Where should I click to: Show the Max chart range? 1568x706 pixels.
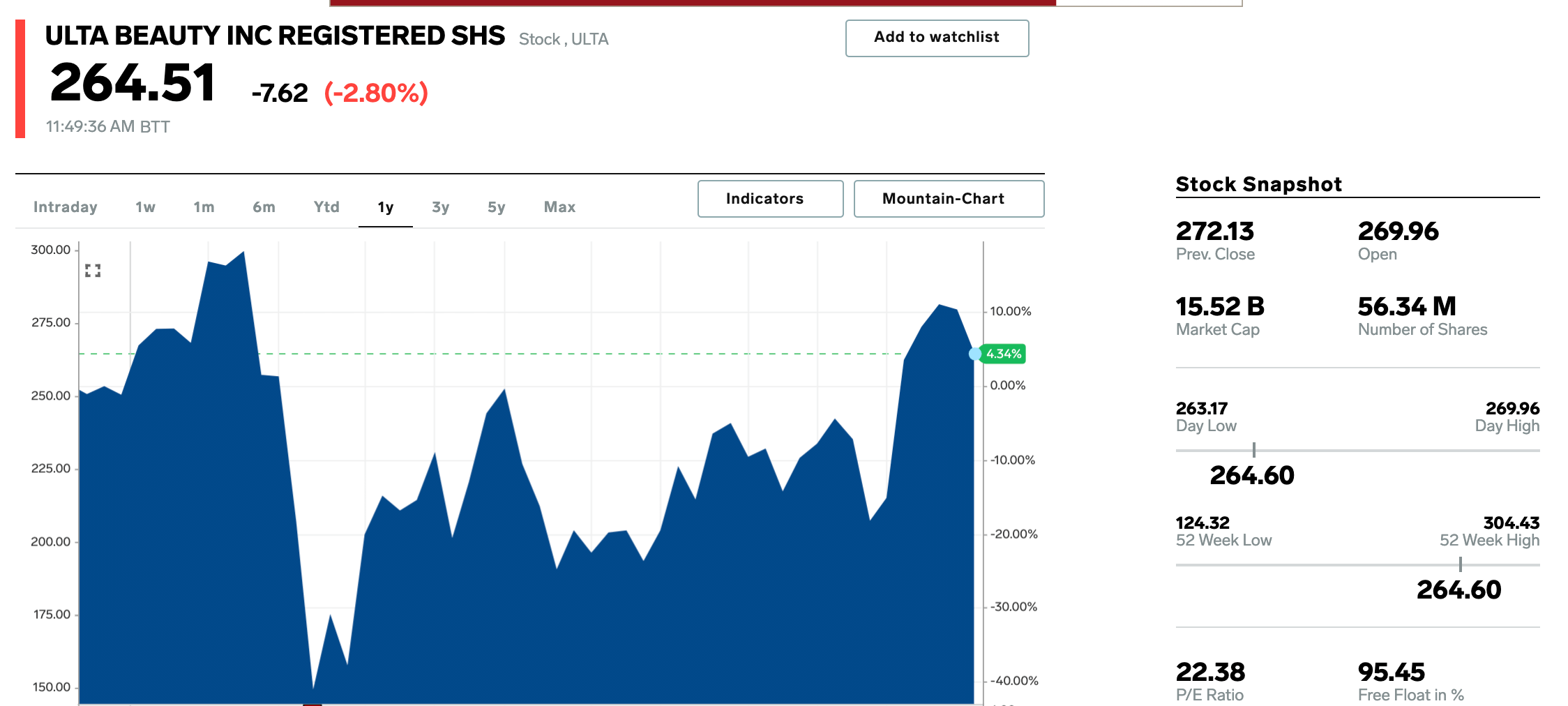(559, 207)
